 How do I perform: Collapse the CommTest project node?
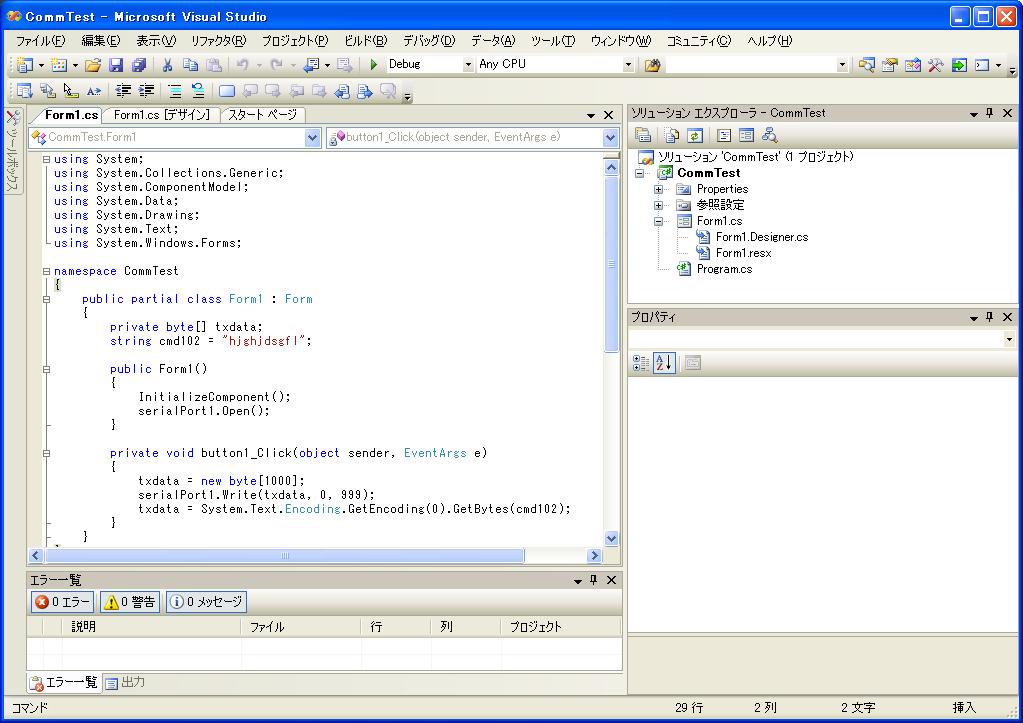pyautogui.click(x=639, y=173)
